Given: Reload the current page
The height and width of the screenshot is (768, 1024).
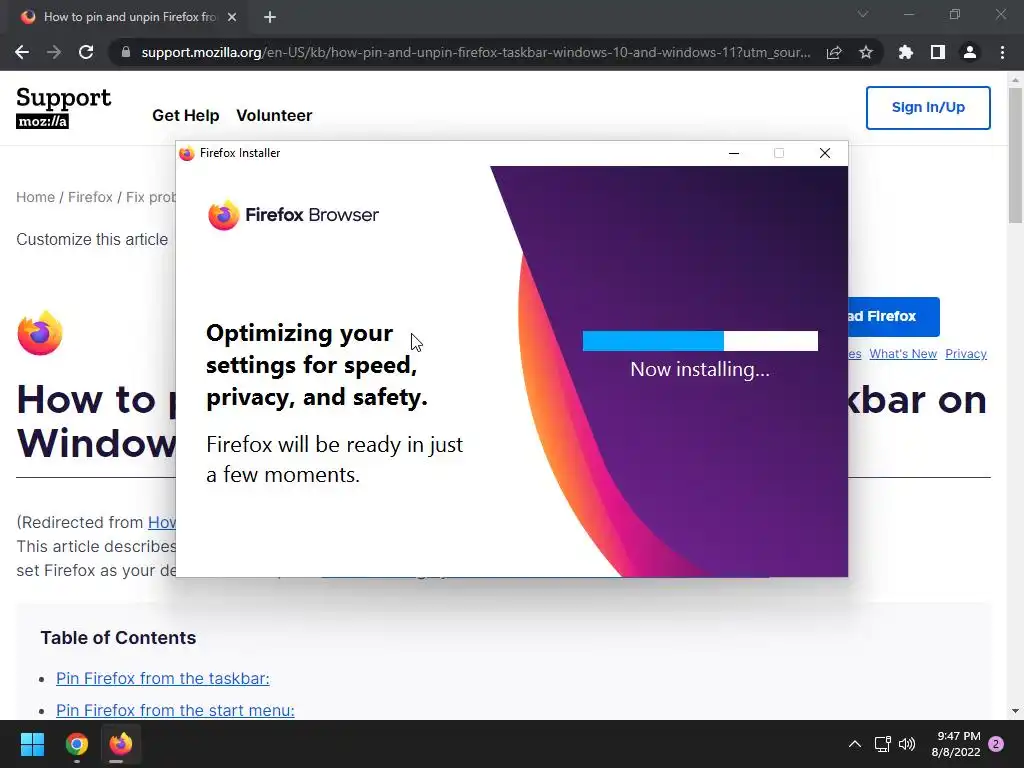Looking at the screenshot, I should click(x=86, y=52).
